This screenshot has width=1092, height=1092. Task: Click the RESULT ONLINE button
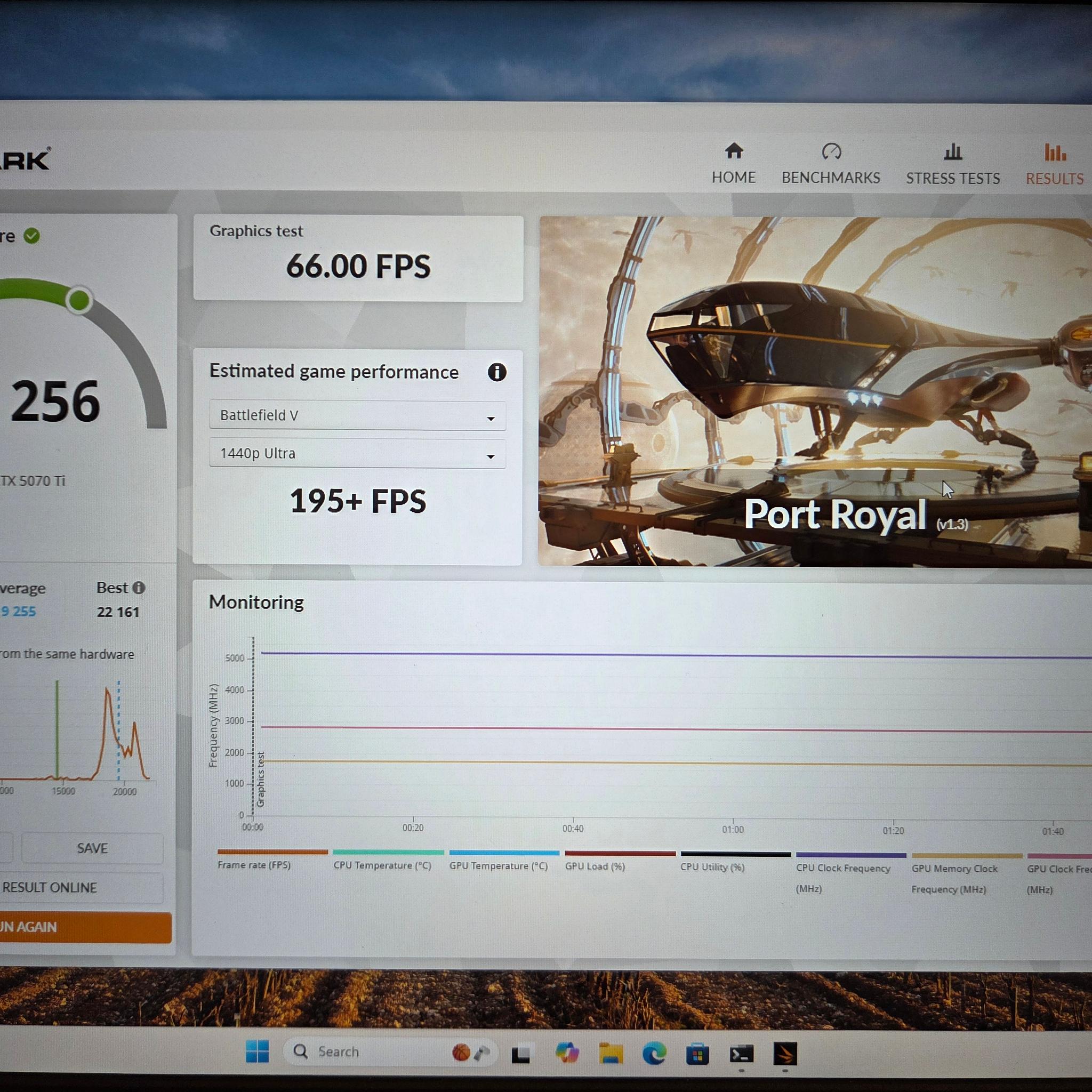pyautogui.click(x=82, y=887)
